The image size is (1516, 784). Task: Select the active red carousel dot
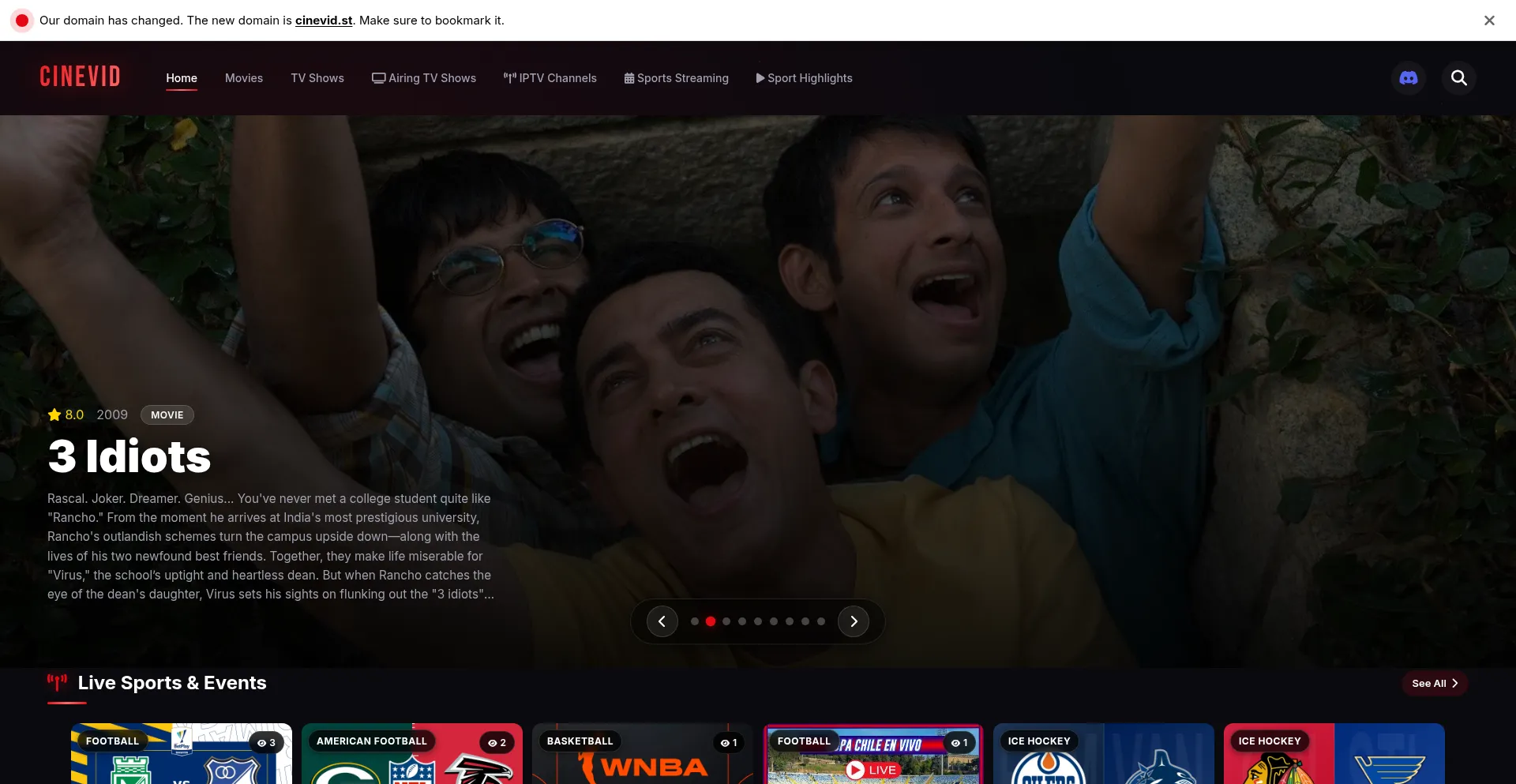click(711, 621)
